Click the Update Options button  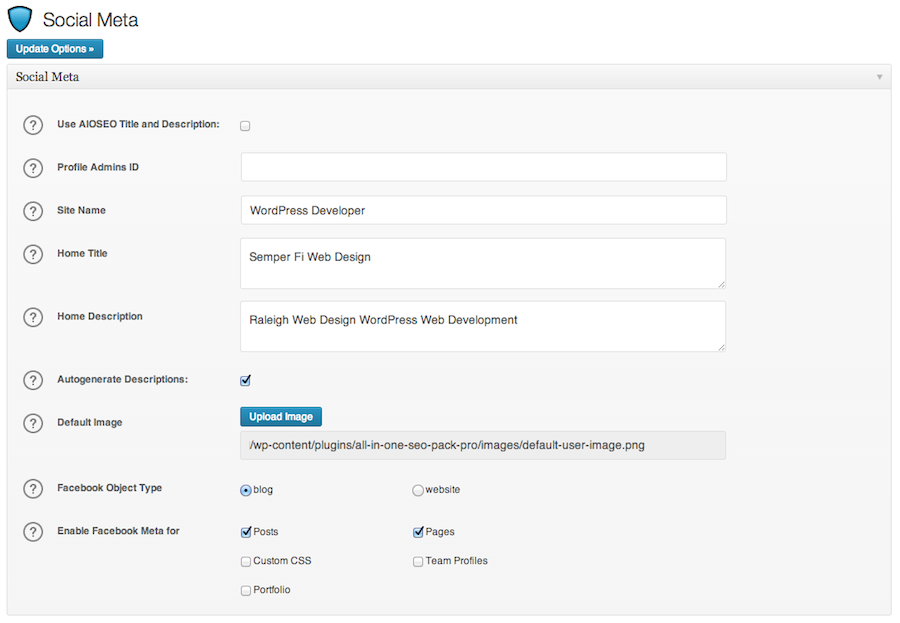55,49
